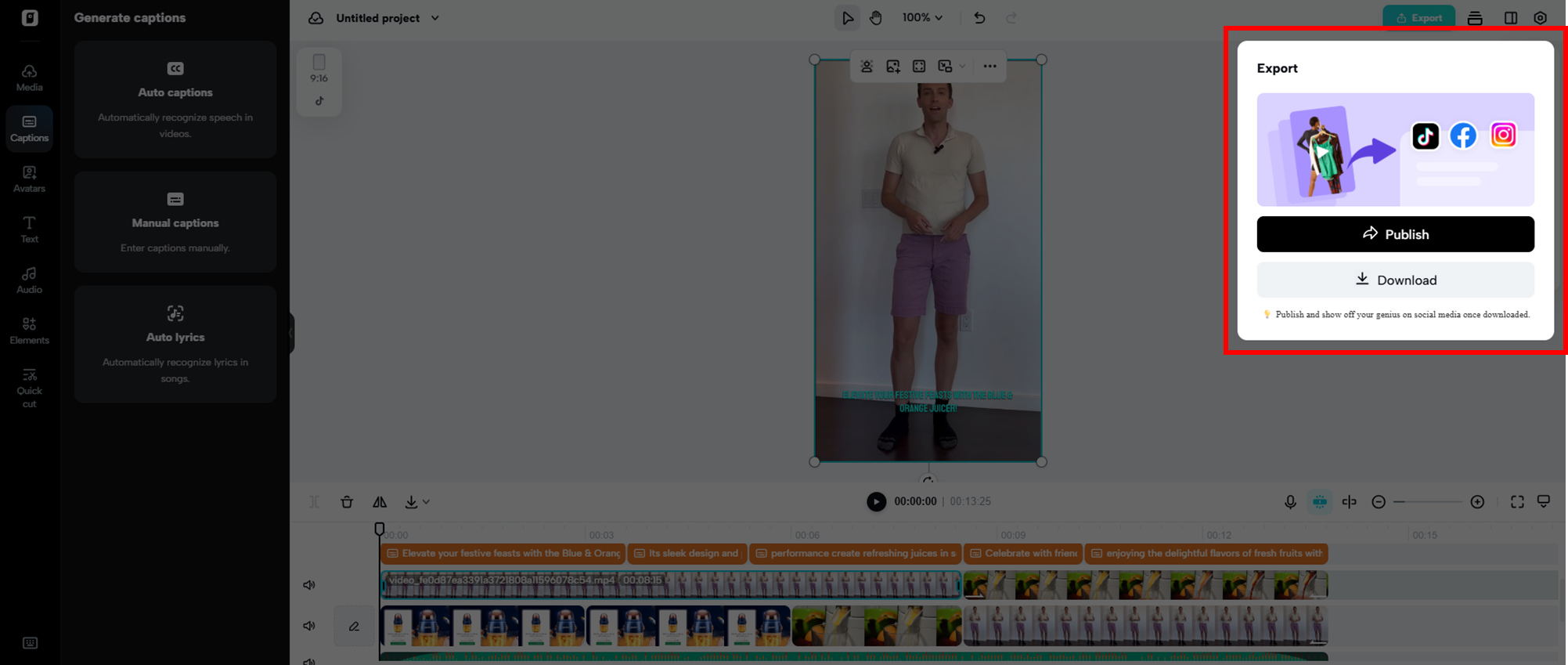1568x665 pixels.
Task: Publish the video from the Export panel
Action: 1395,234
